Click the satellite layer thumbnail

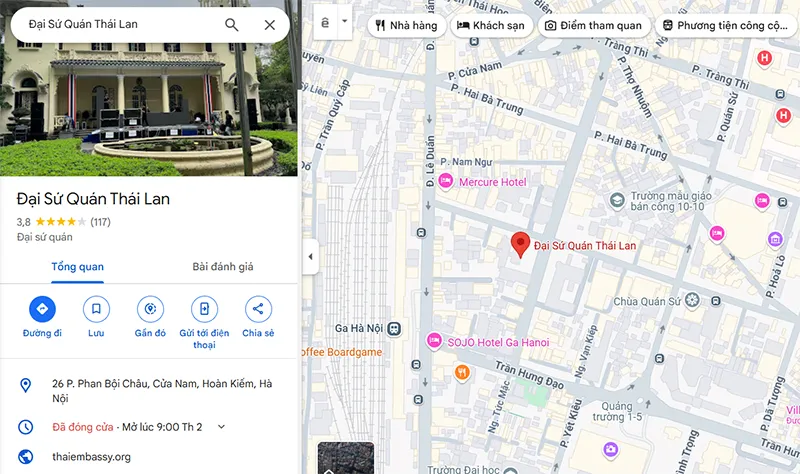click(x=346, y=458)
